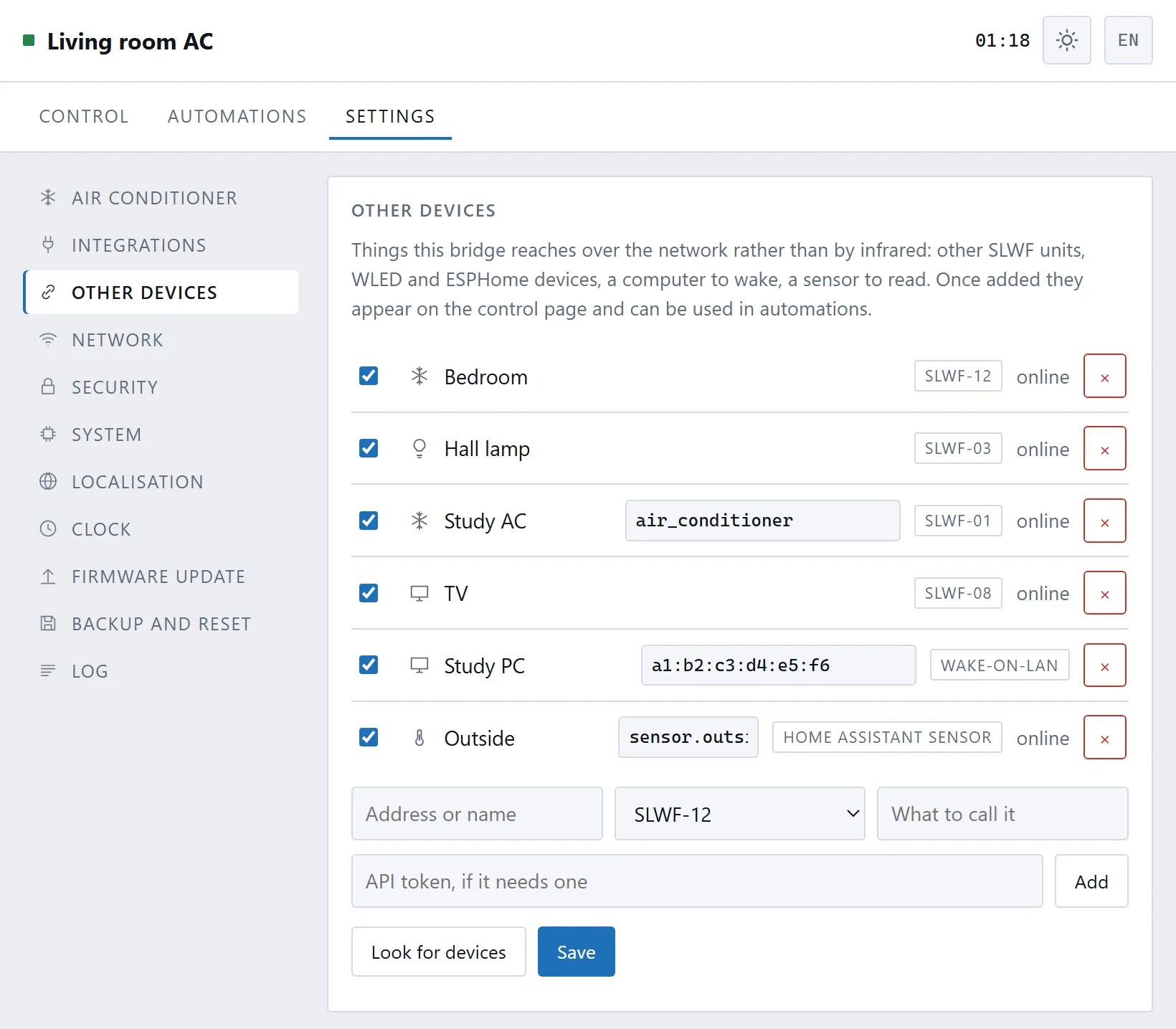Select the Settings tab
Viewport: 1176px width, 1029px height.
390,116
